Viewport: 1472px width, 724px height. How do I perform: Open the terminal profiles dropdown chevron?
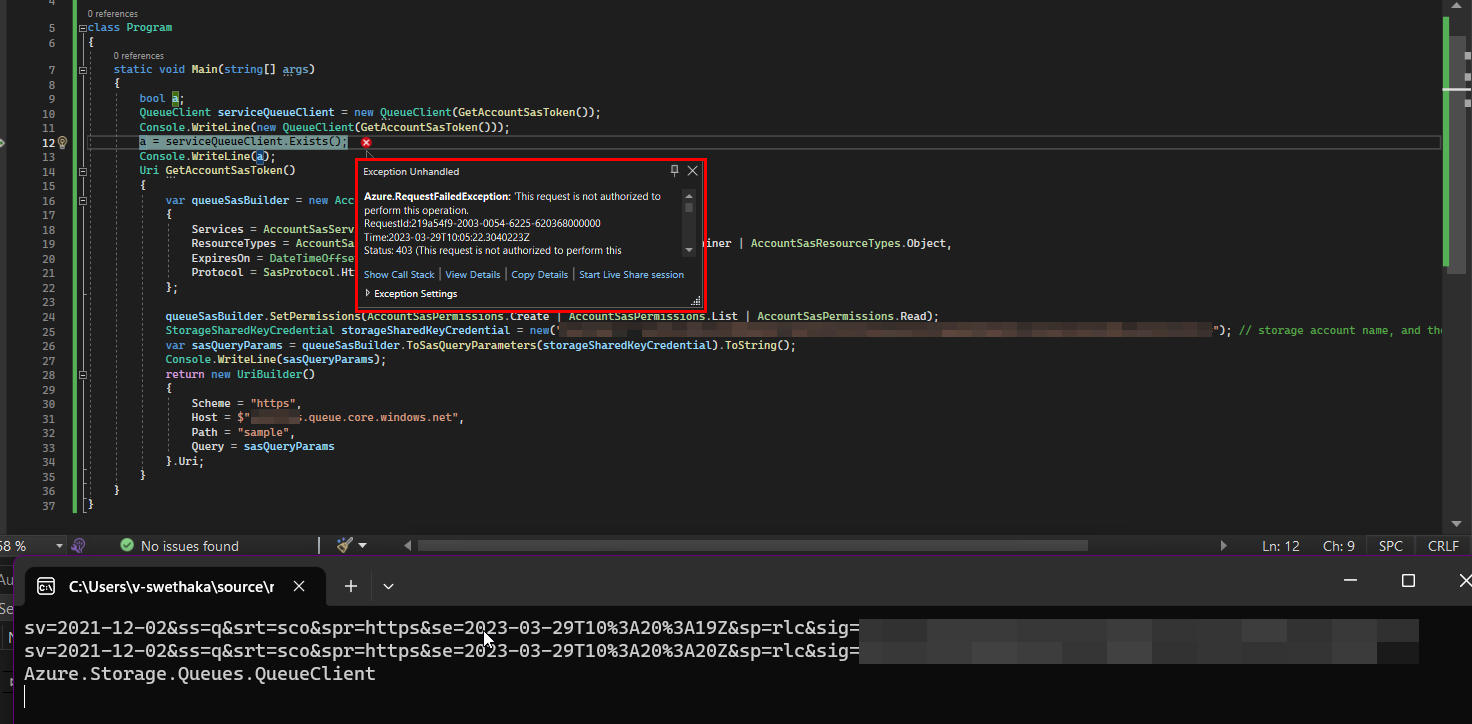[x=389, y=586]
